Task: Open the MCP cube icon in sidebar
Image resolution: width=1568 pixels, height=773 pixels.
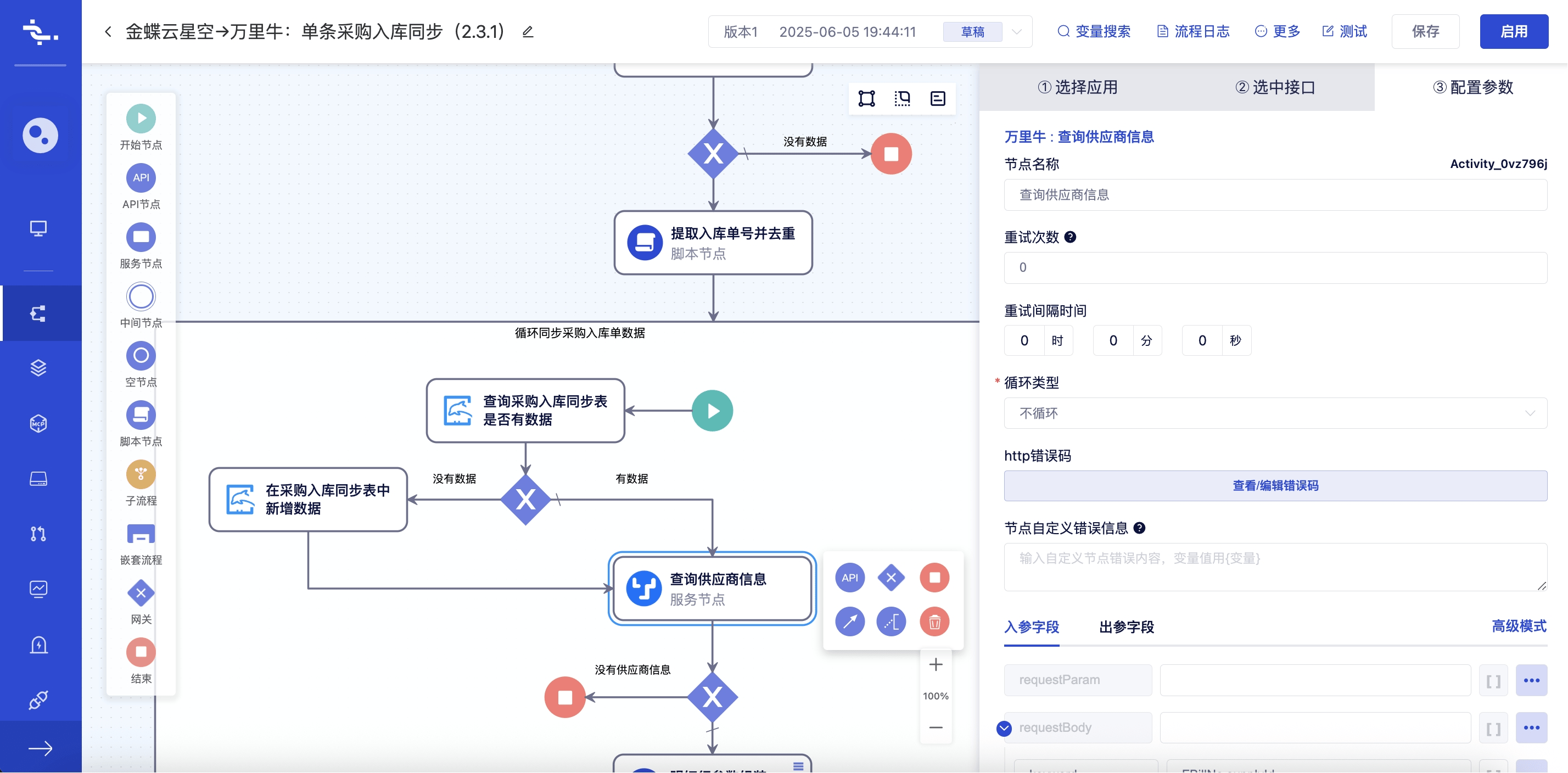Action: click(38, 423)
